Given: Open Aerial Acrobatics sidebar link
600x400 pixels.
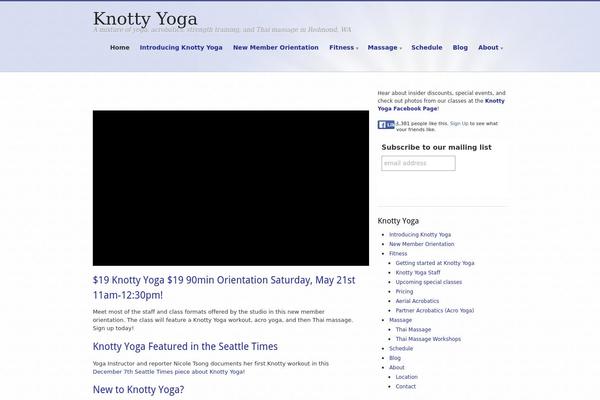Looking at the screenshot, I should [x=417, y=301].
